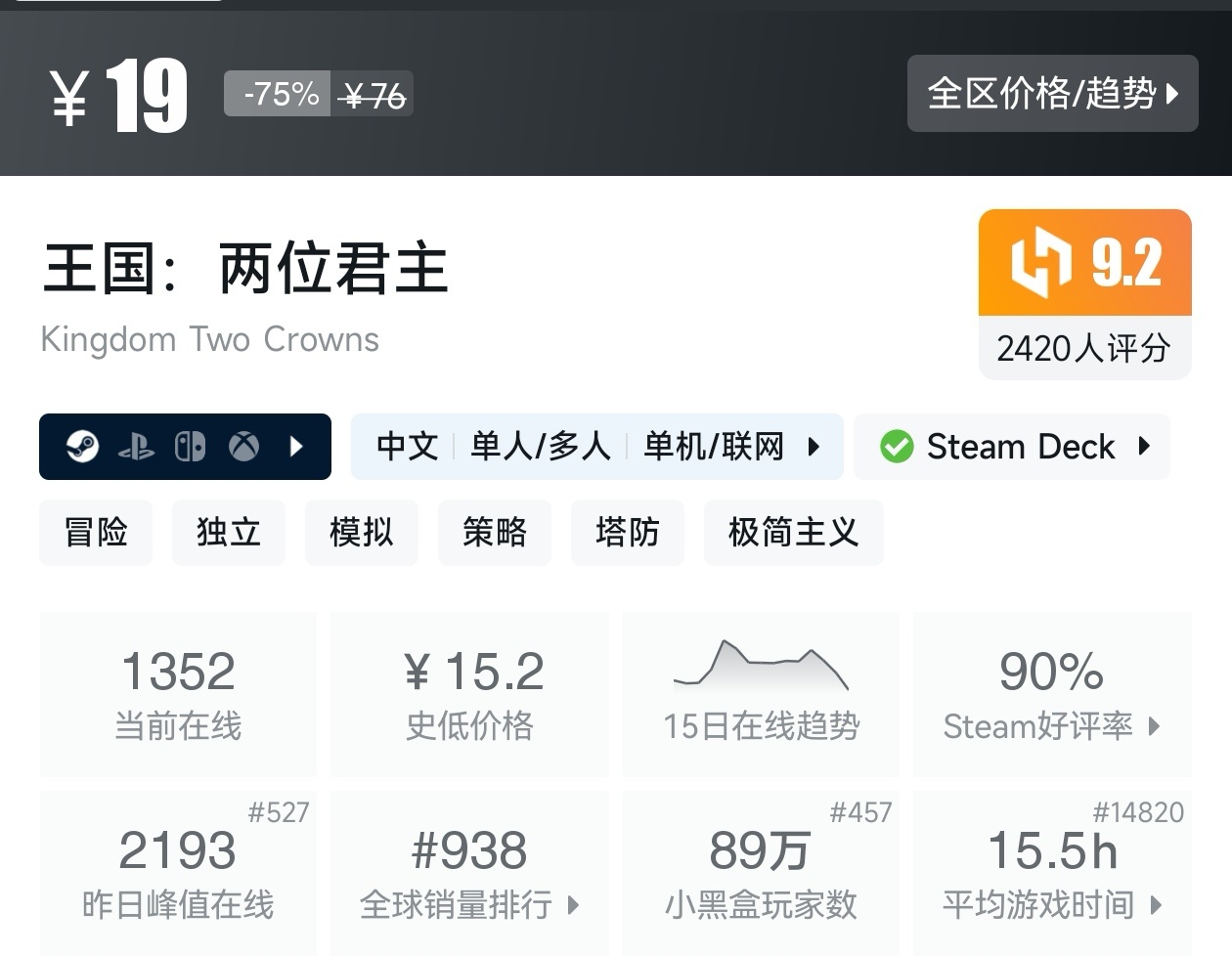Screen dimensions: 1232x956
Task: Click the 小黑盒 logo in 9.2 score badge
Action: click(x=1040, y=262)
